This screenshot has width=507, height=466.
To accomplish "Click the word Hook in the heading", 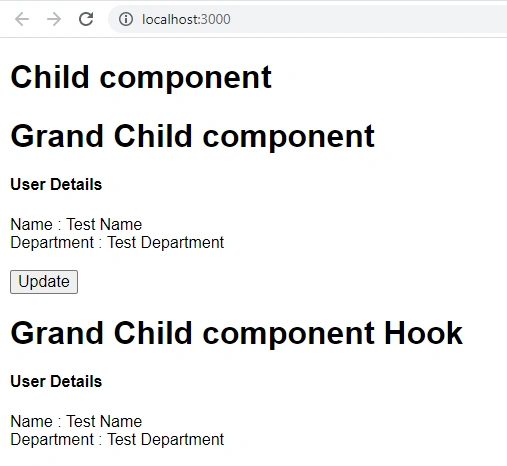I will point(423,333).
